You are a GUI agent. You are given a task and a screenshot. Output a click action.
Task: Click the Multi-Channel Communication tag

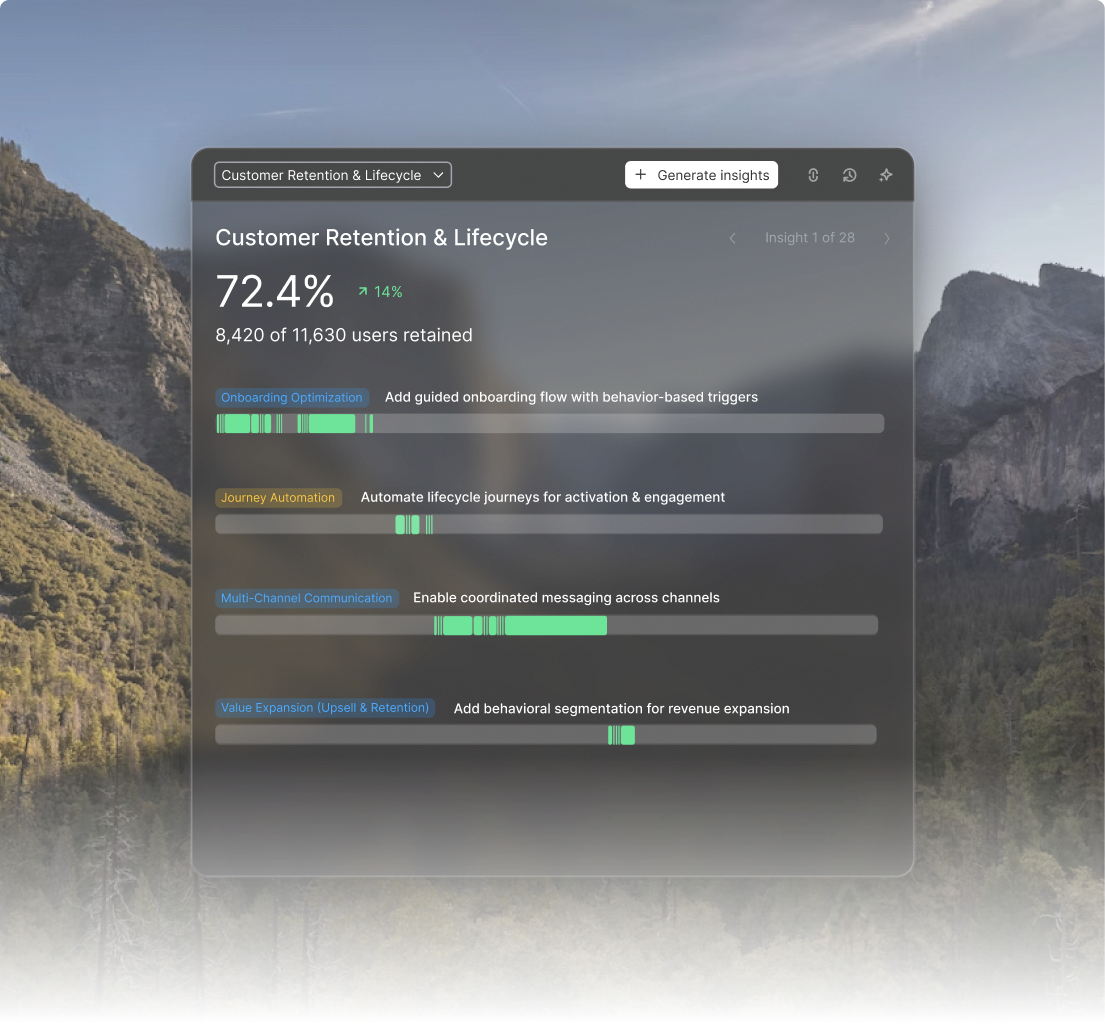307,598
